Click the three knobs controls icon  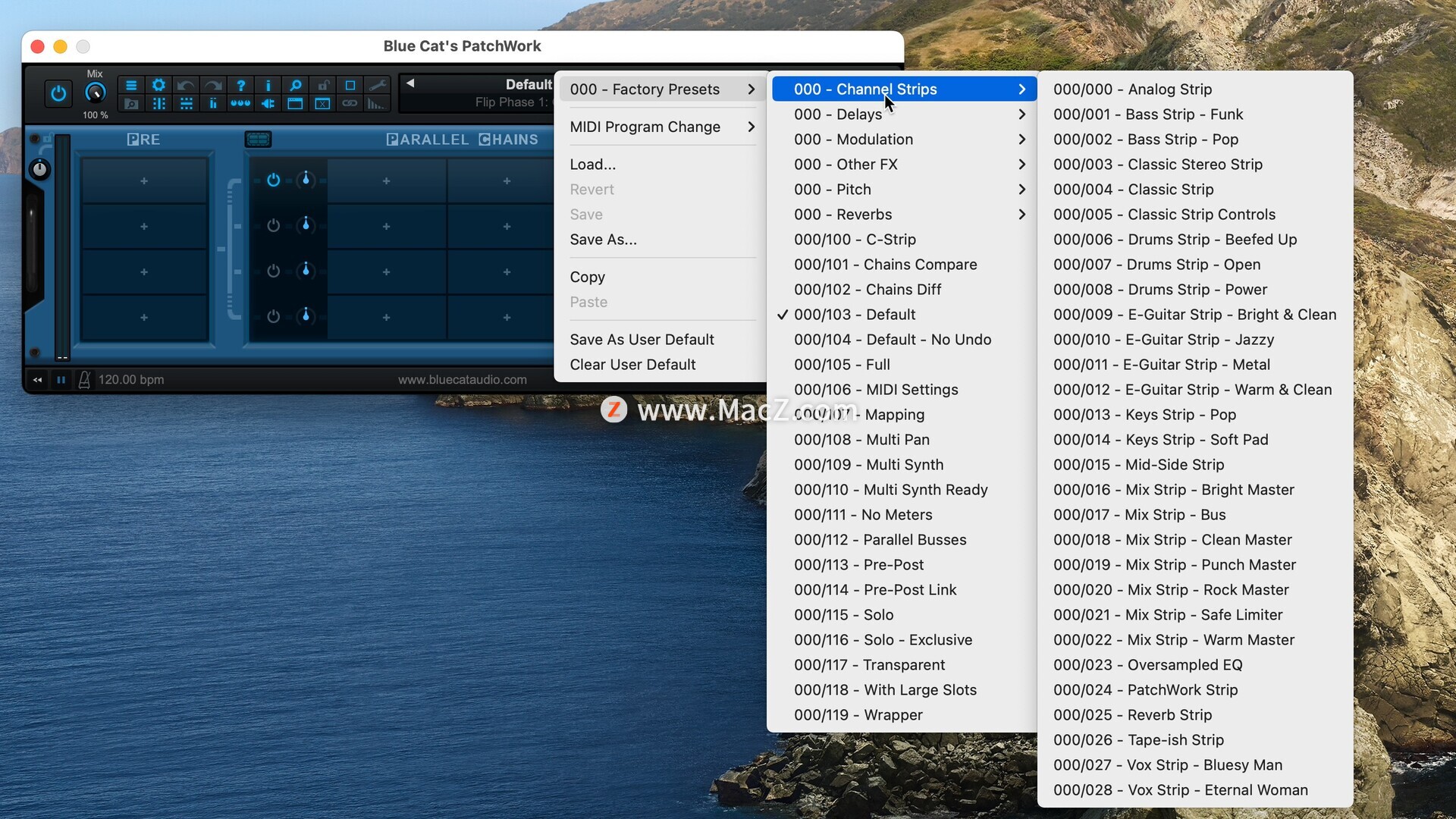tap(240, 103)
